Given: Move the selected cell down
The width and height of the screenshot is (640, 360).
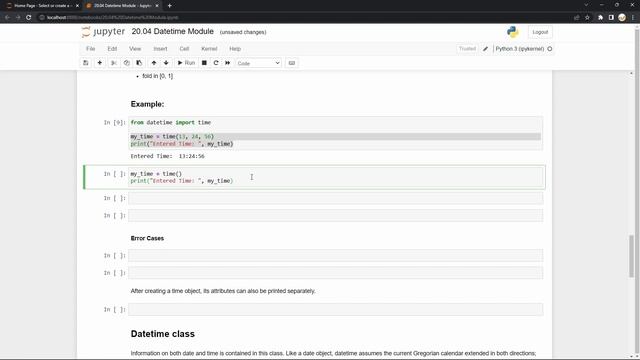Looking at the screenshot, I should [x=166, y=63].
